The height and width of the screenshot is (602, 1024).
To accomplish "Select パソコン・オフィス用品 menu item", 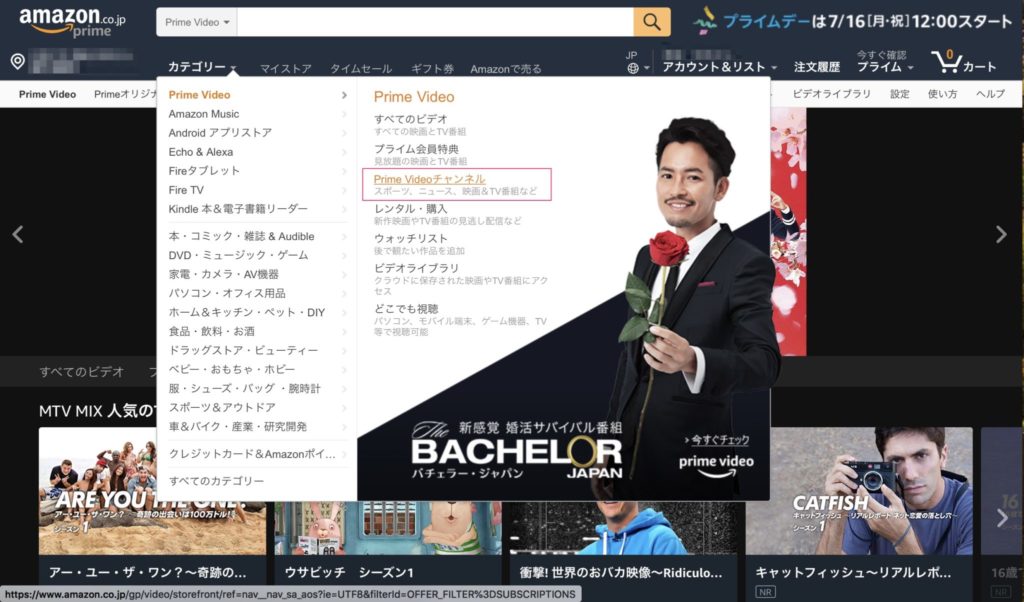I will click(x=227, y=293).
